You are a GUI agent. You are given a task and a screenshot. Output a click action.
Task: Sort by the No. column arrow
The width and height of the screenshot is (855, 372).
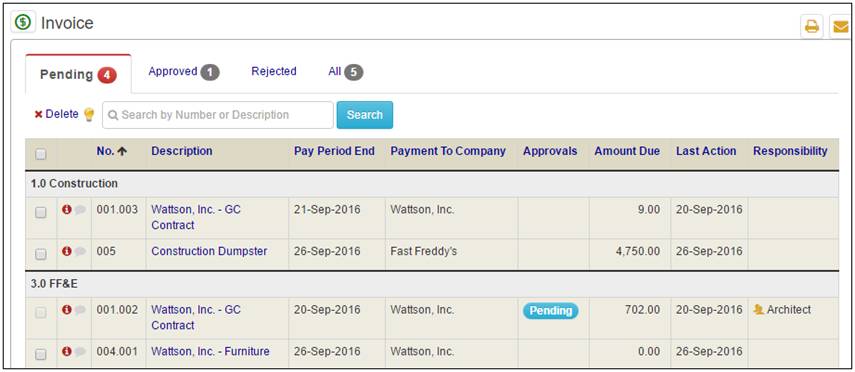[x=122, y=151]
